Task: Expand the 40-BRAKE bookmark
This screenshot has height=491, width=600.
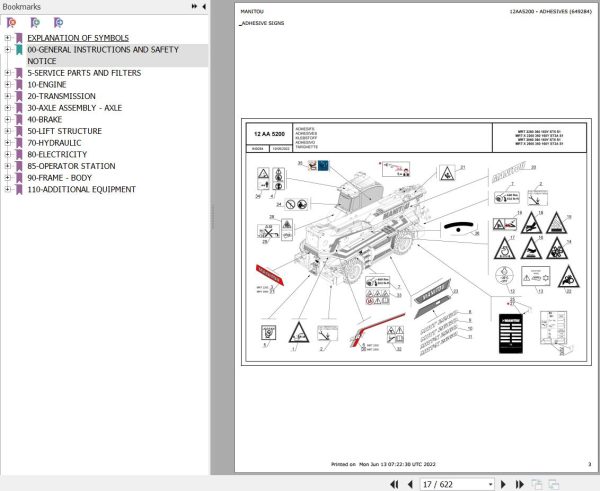Action: (x=7, y=119)
